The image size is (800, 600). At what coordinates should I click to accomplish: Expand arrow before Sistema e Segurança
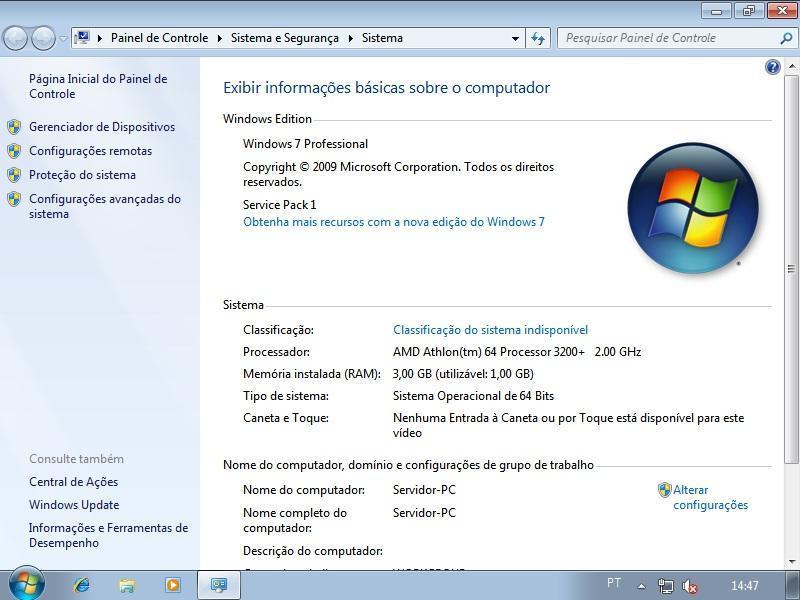click(x=220, y=38)
